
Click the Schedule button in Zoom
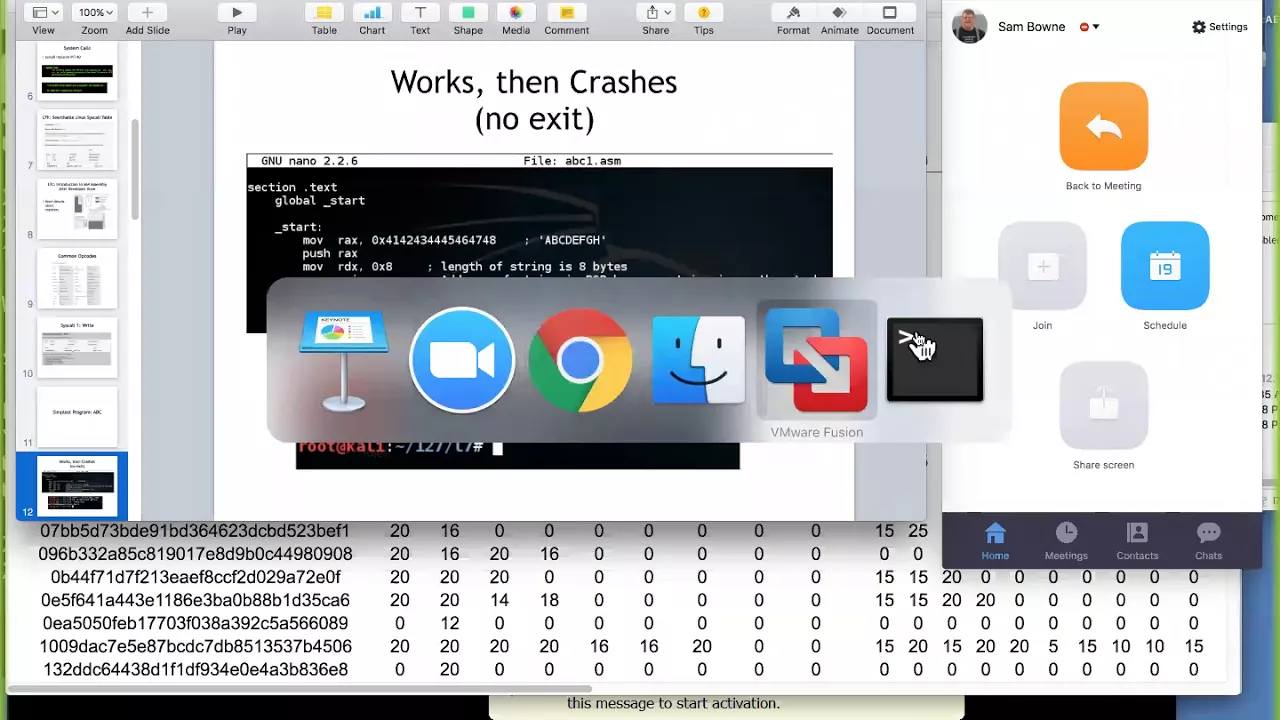[x=1165, y=266]
